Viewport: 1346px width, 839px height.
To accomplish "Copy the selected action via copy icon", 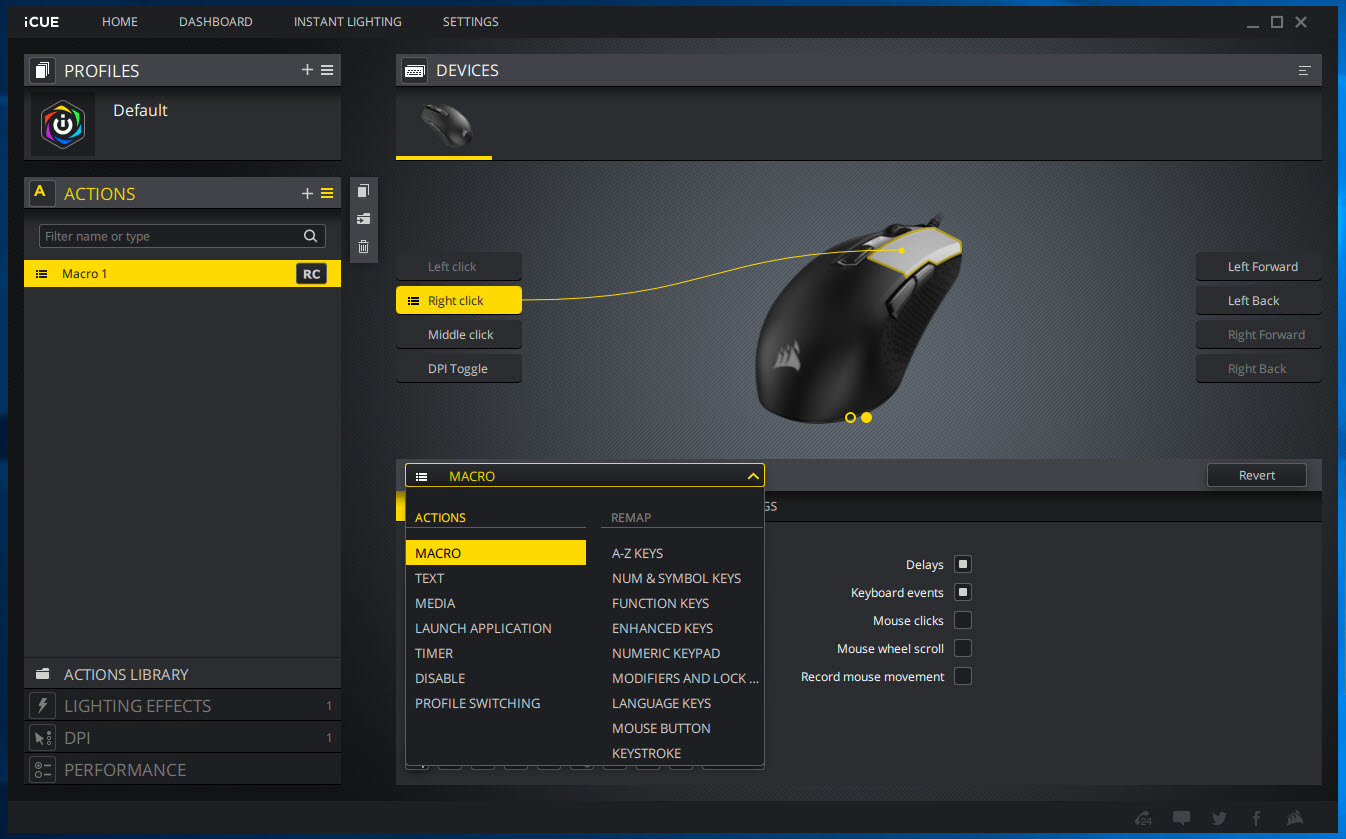I will (x=363, y=190).
